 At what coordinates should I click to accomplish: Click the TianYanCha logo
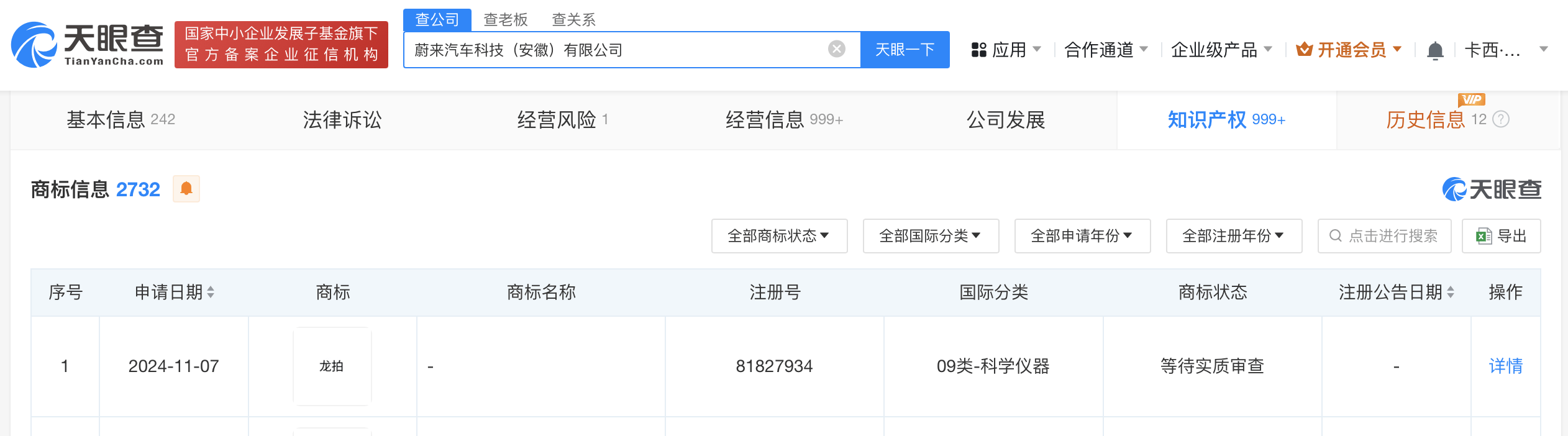pos(88,45)
